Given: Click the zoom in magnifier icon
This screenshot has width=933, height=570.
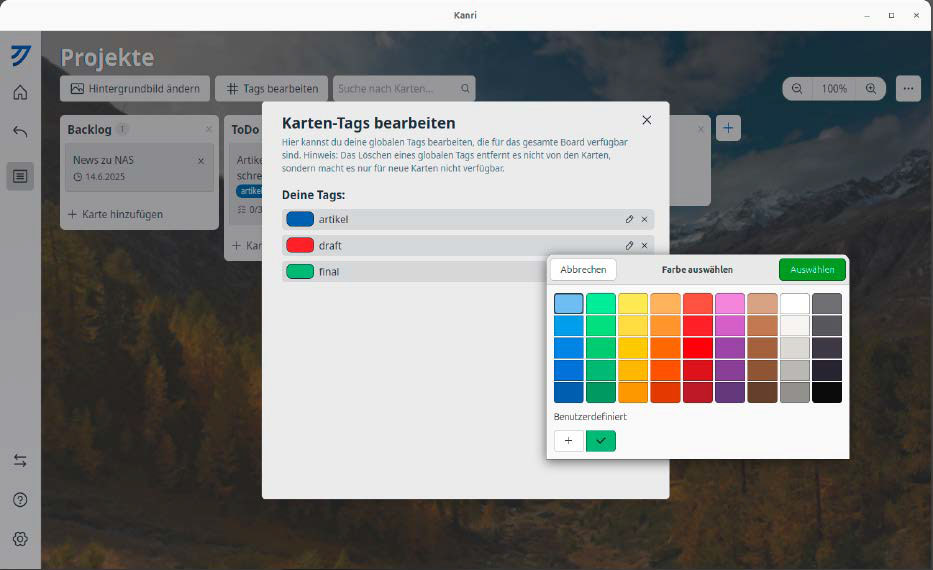Looking at the screenshot, I should click(871, 89).
